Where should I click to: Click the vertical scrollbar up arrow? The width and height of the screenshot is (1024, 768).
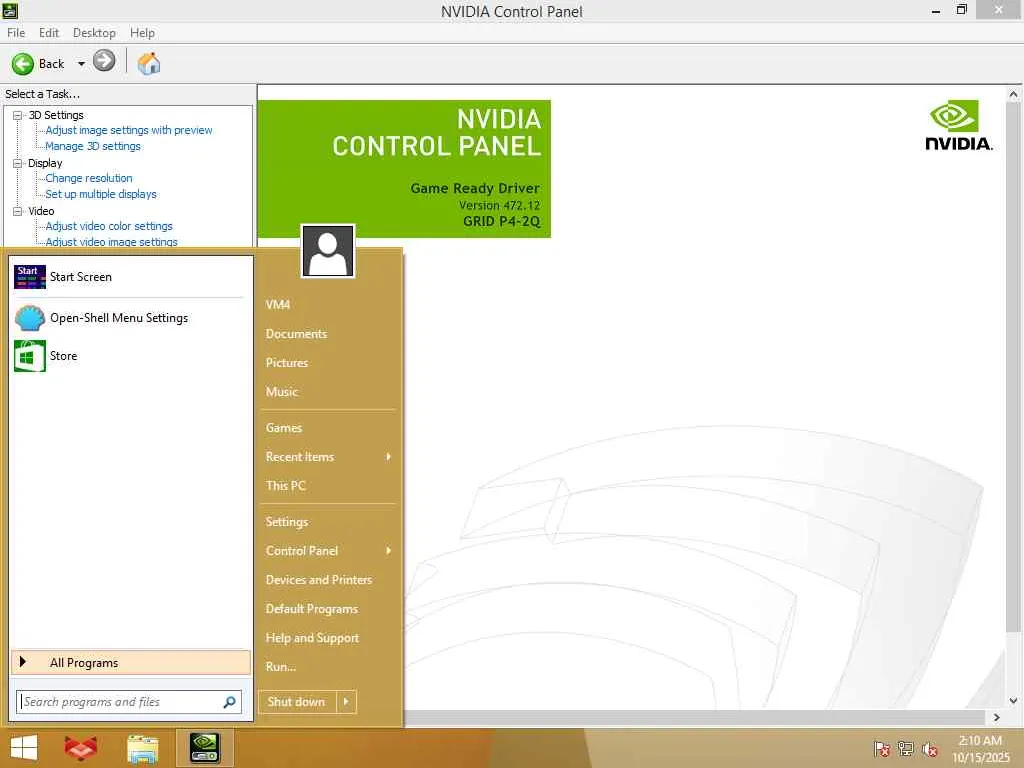coord(1014,94)
